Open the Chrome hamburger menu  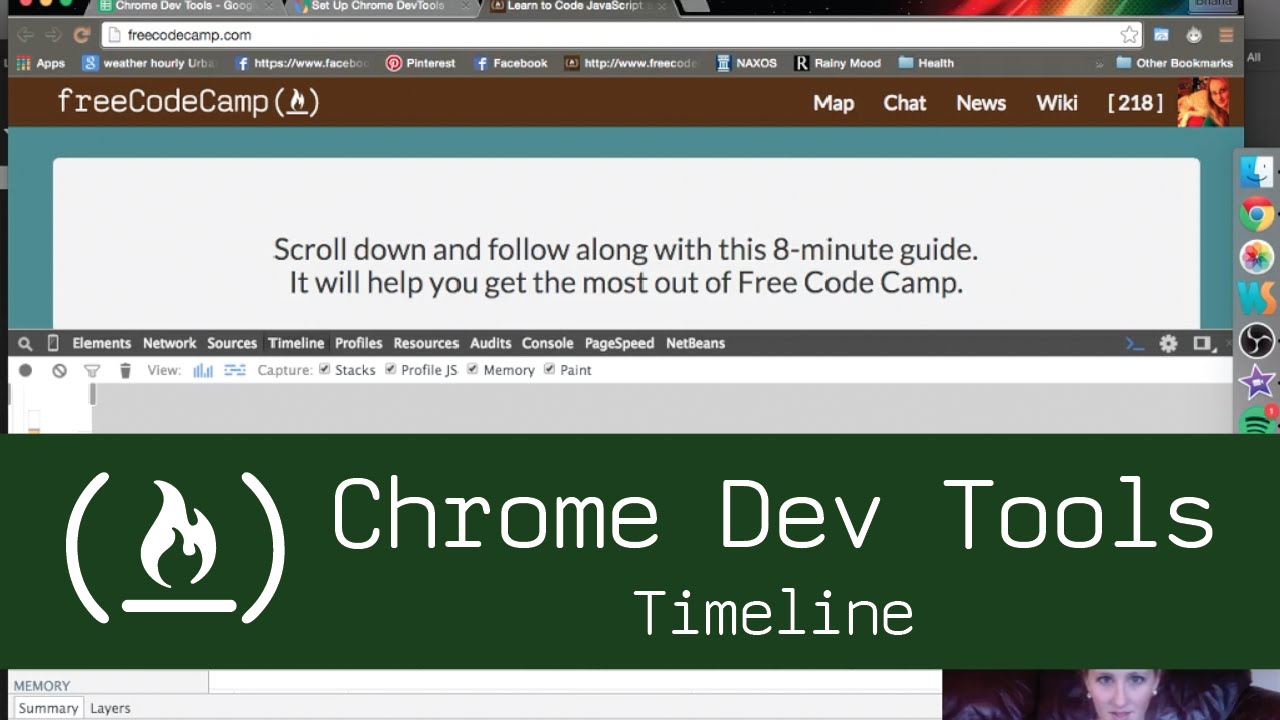click(x=1226, y=35)
